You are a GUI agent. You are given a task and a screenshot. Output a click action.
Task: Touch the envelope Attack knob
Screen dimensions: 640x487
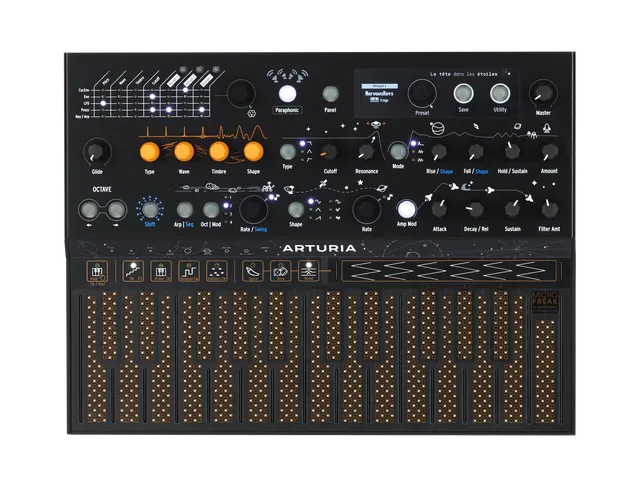439,210
